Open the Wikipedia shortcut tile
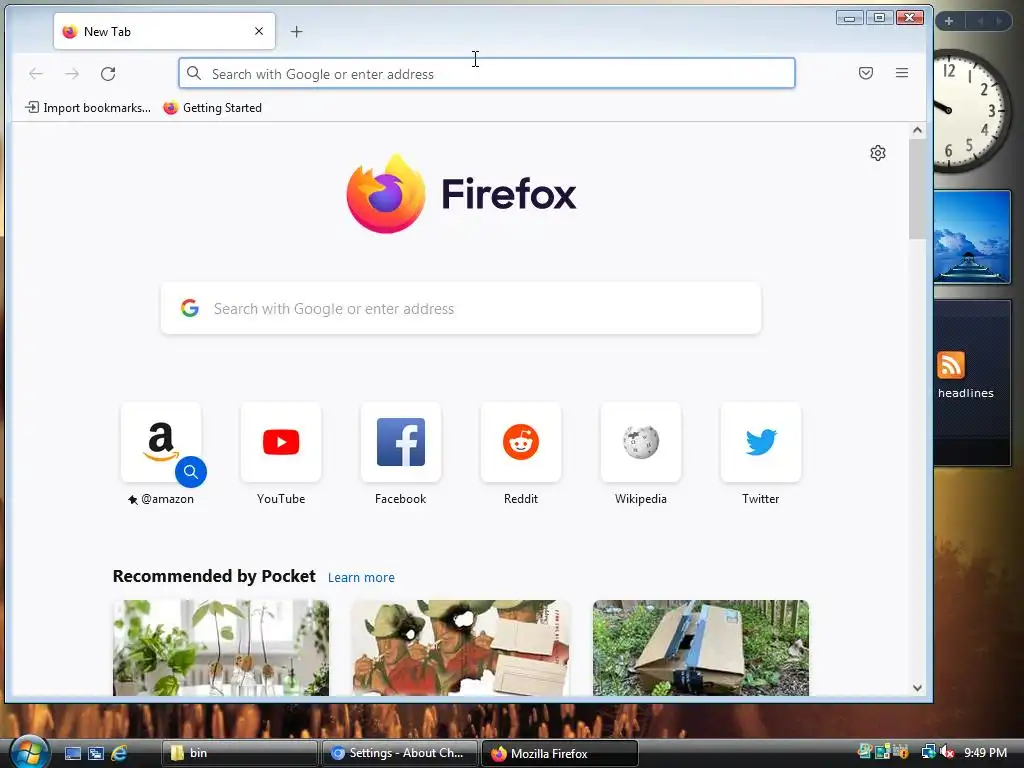Viewport: 1024px width, 768px height. coord(641,442)
